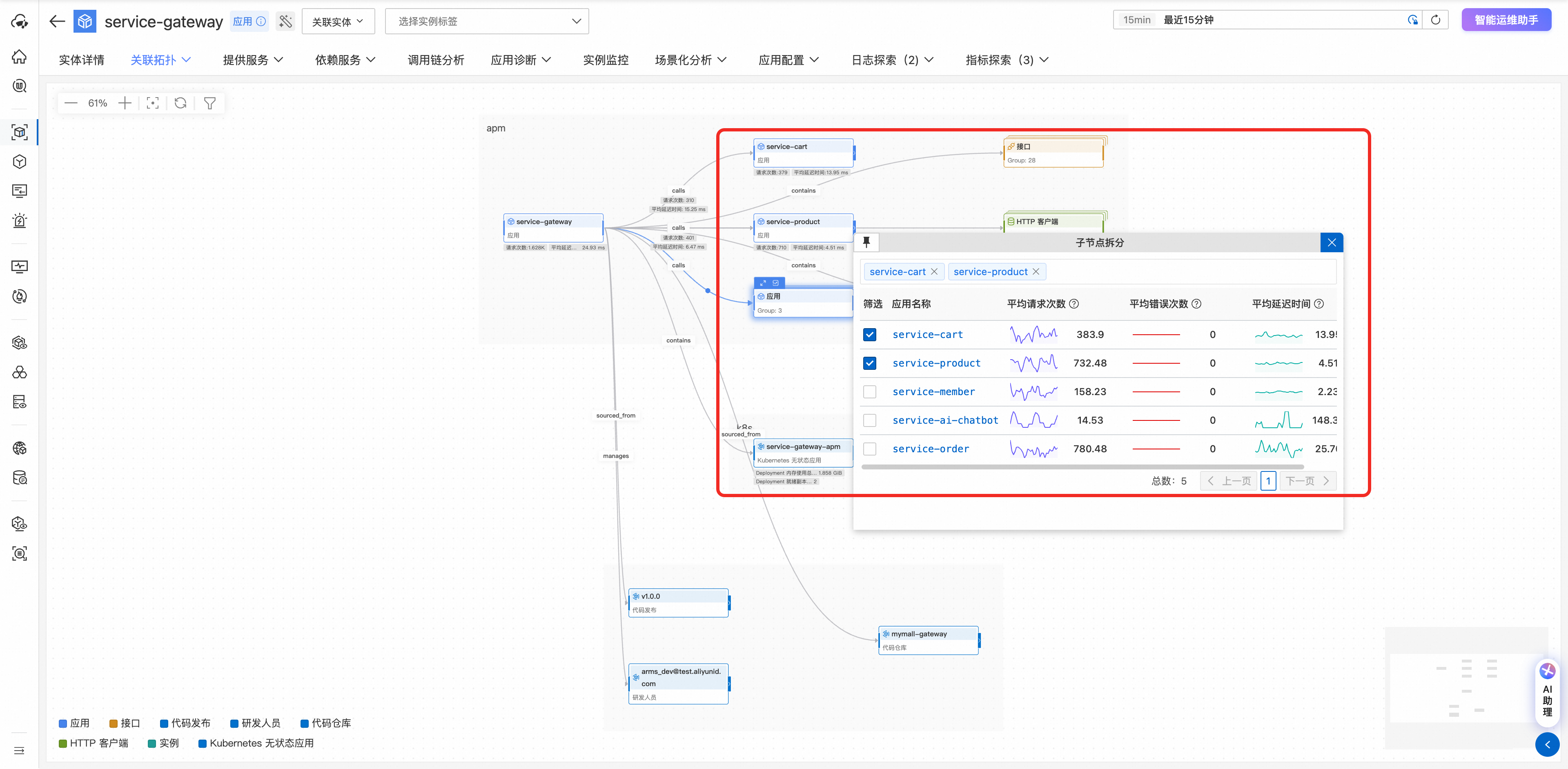Click the pin icon on the 子节点拆分 panel
The image size is (1568, 769).
(x=866, y=242)
